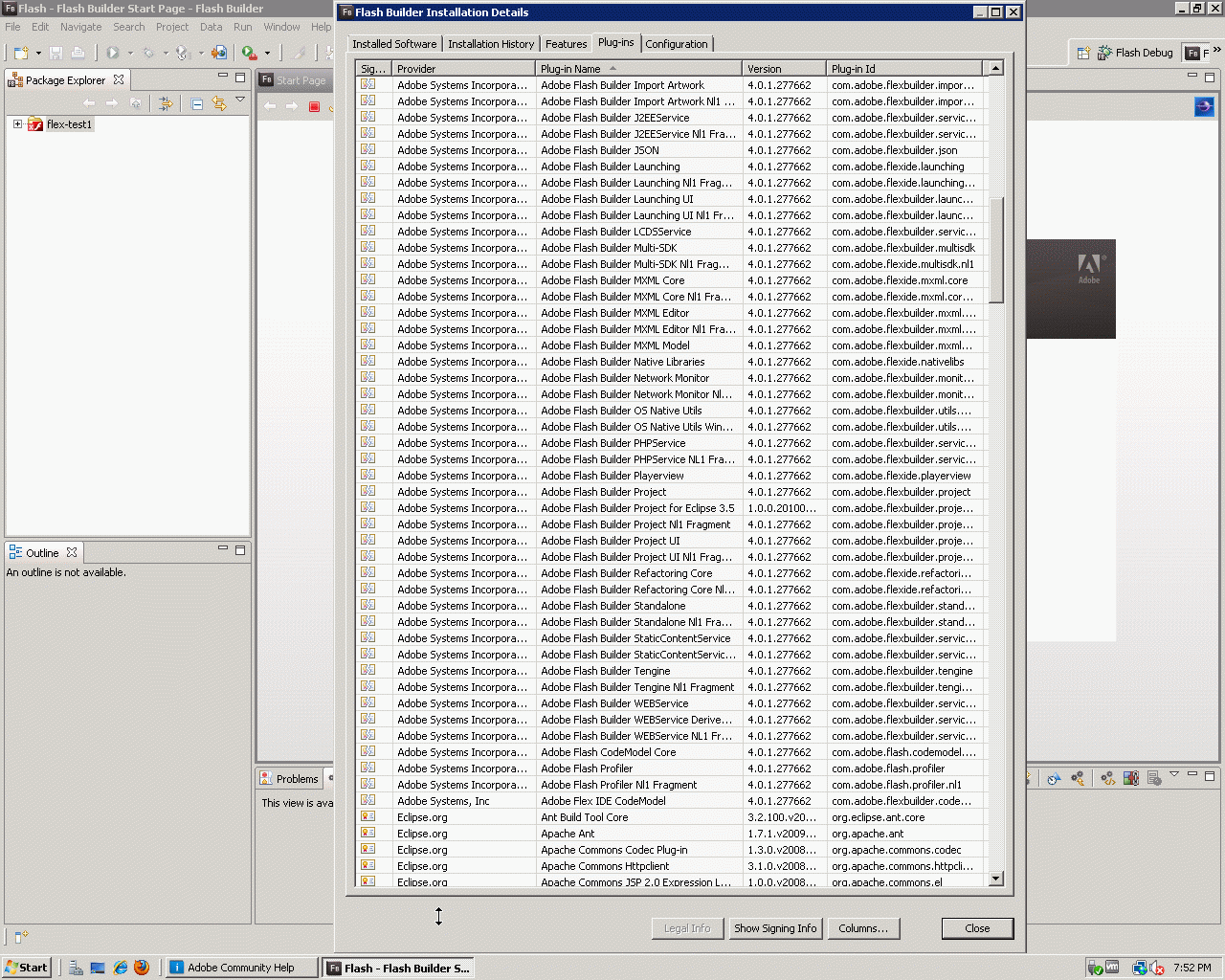Click the External Tools run icon

(249, 53)
